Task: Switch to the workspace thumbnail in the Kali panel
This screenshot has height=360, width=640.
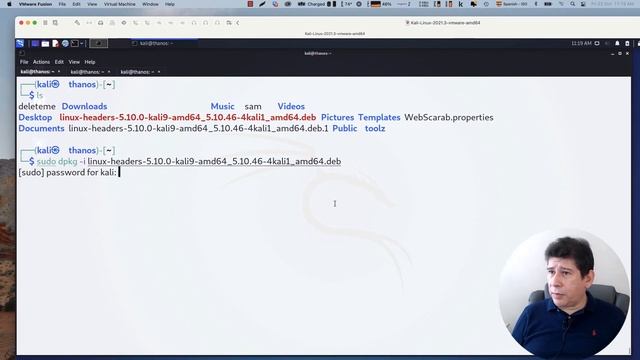Action: [x=98, y=43]
